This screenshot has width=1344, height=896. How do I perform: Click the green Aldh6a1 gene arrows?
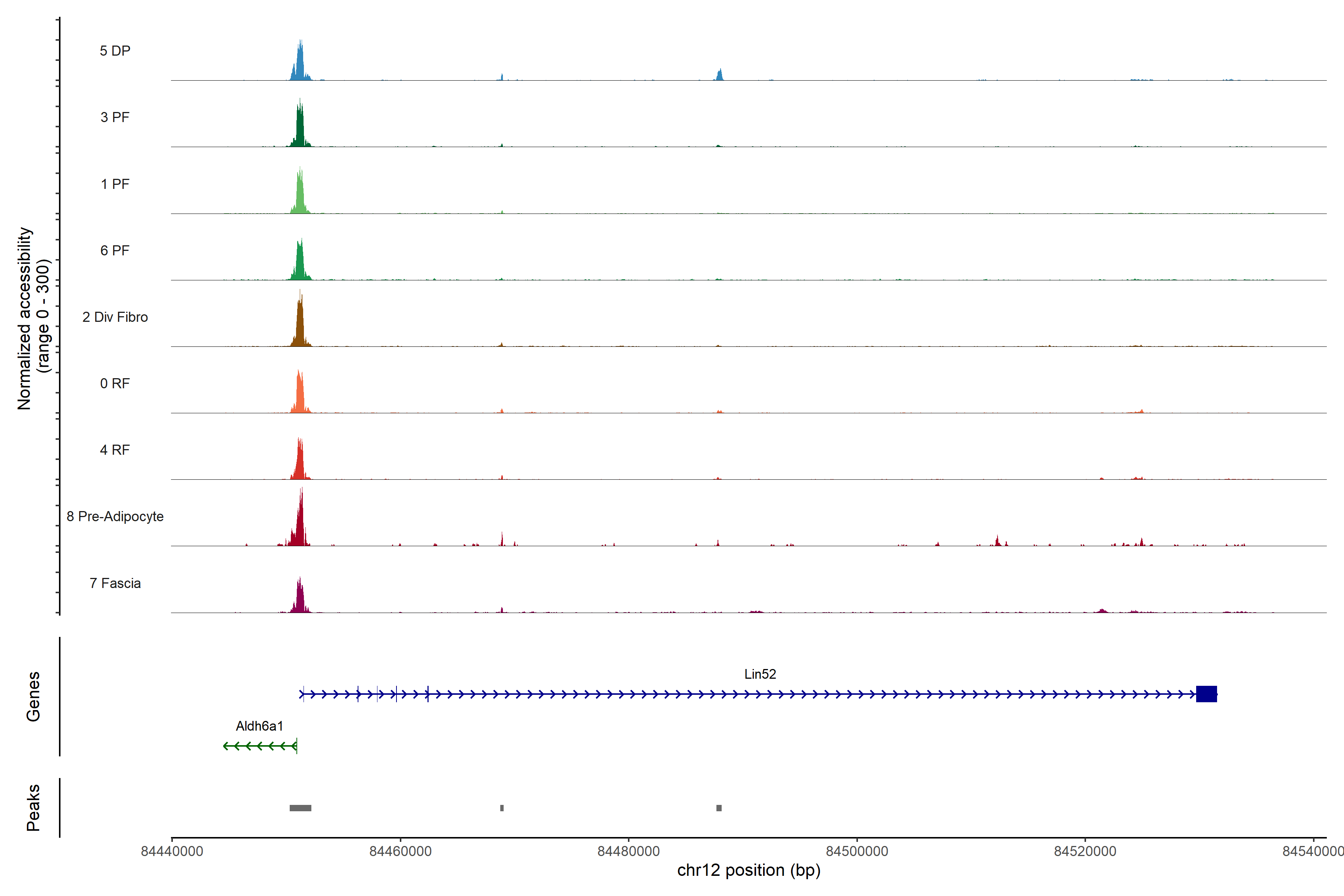(x=260, y=746)
